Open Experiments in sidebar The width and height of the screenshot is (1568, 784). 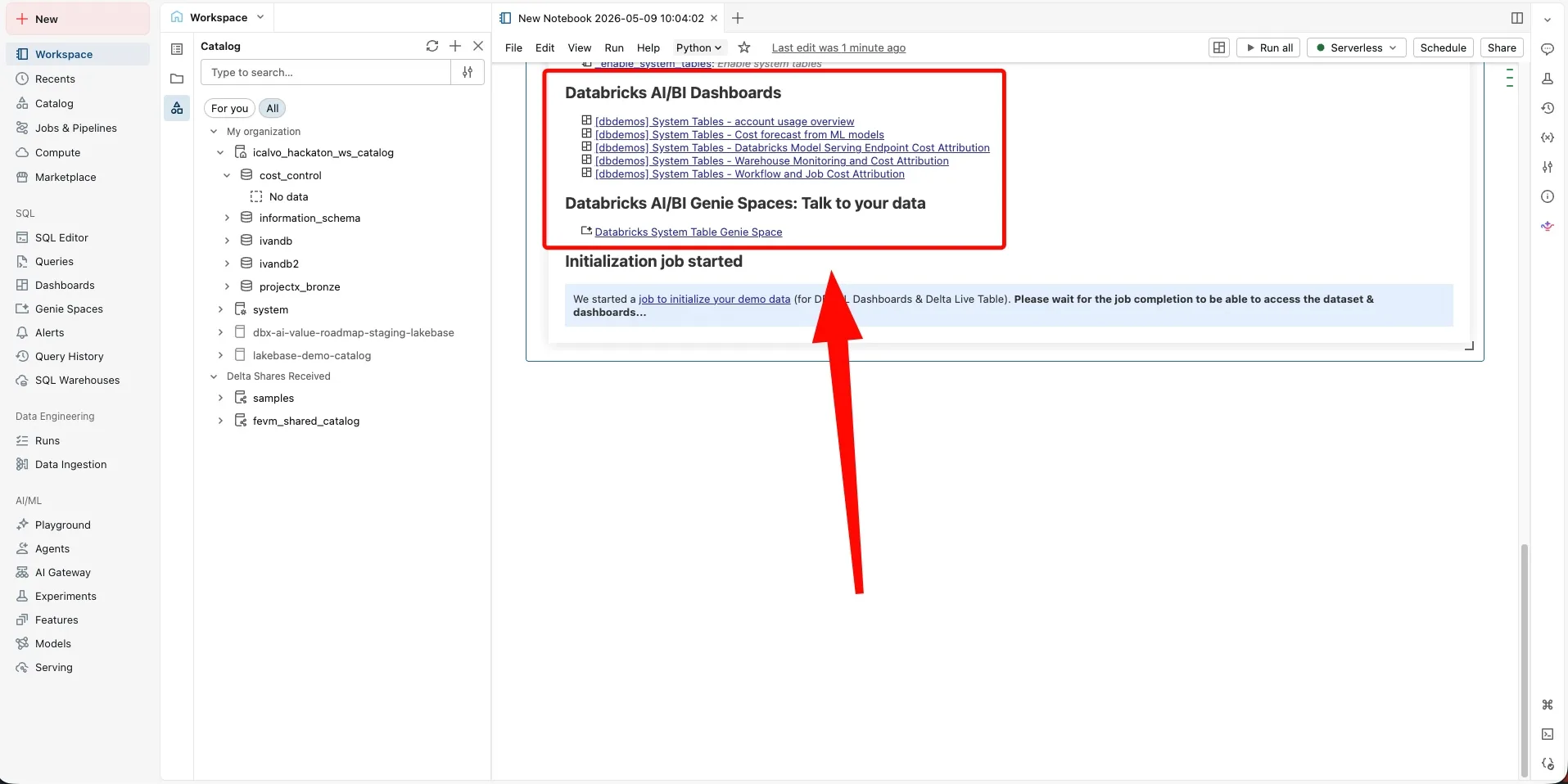click(77, 596)
